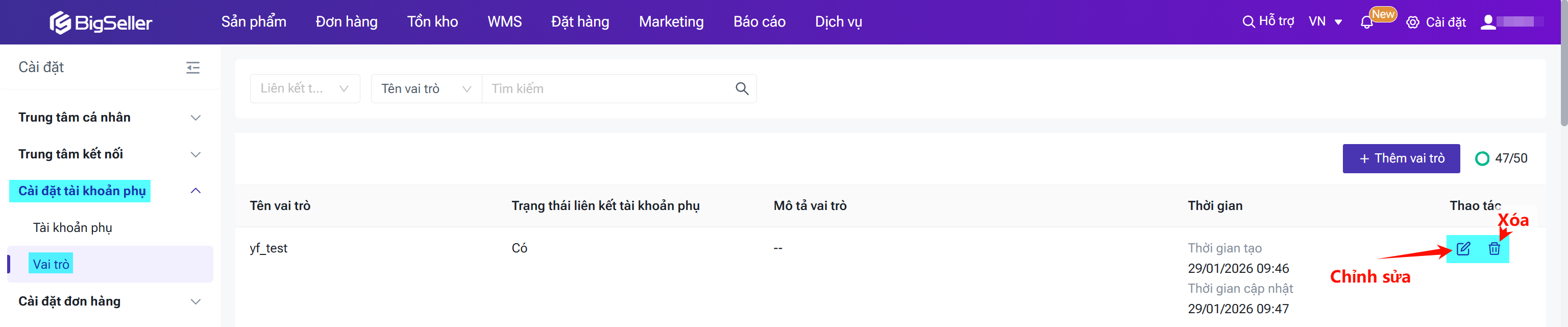The image size is (1568, 327).
Task: Collapse the settings sidebar menu icon
Action: 193,67
